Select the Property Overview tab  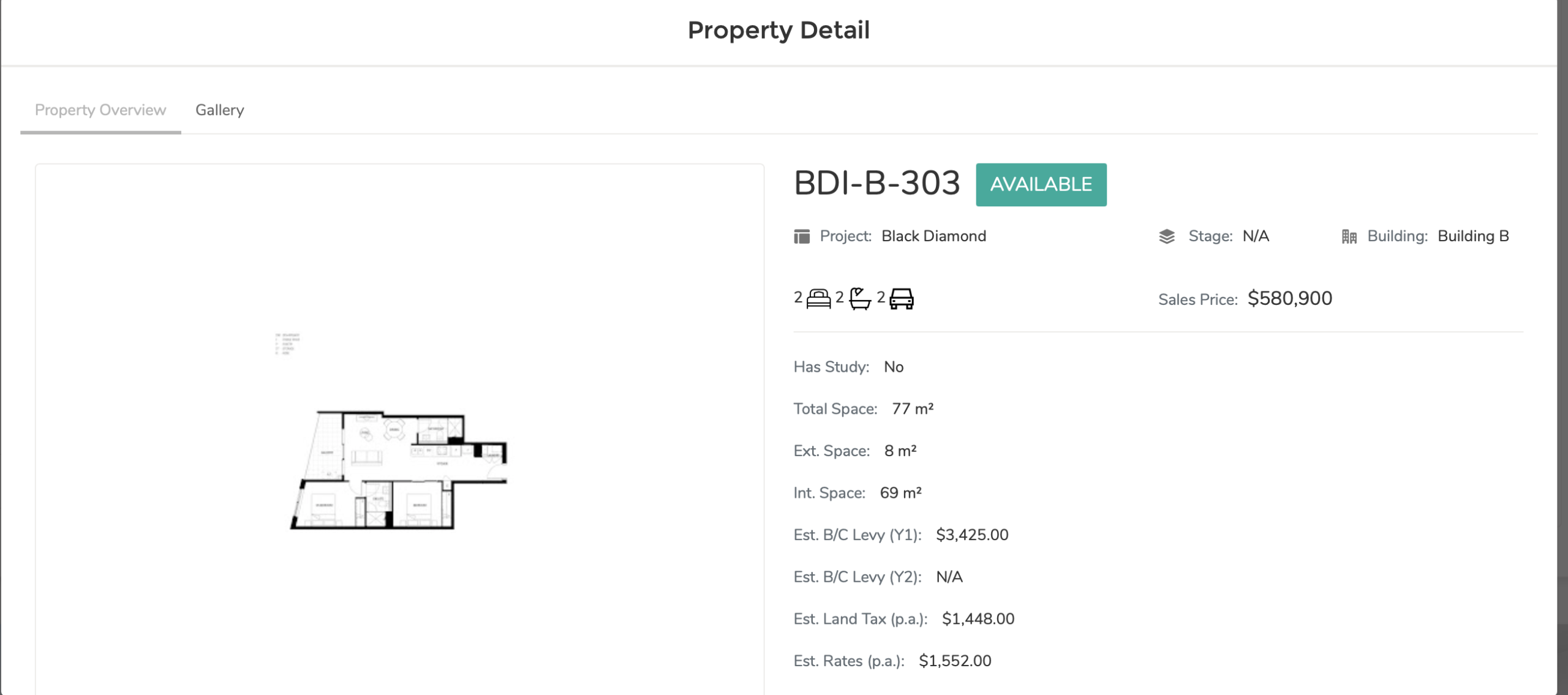(100, 110)
